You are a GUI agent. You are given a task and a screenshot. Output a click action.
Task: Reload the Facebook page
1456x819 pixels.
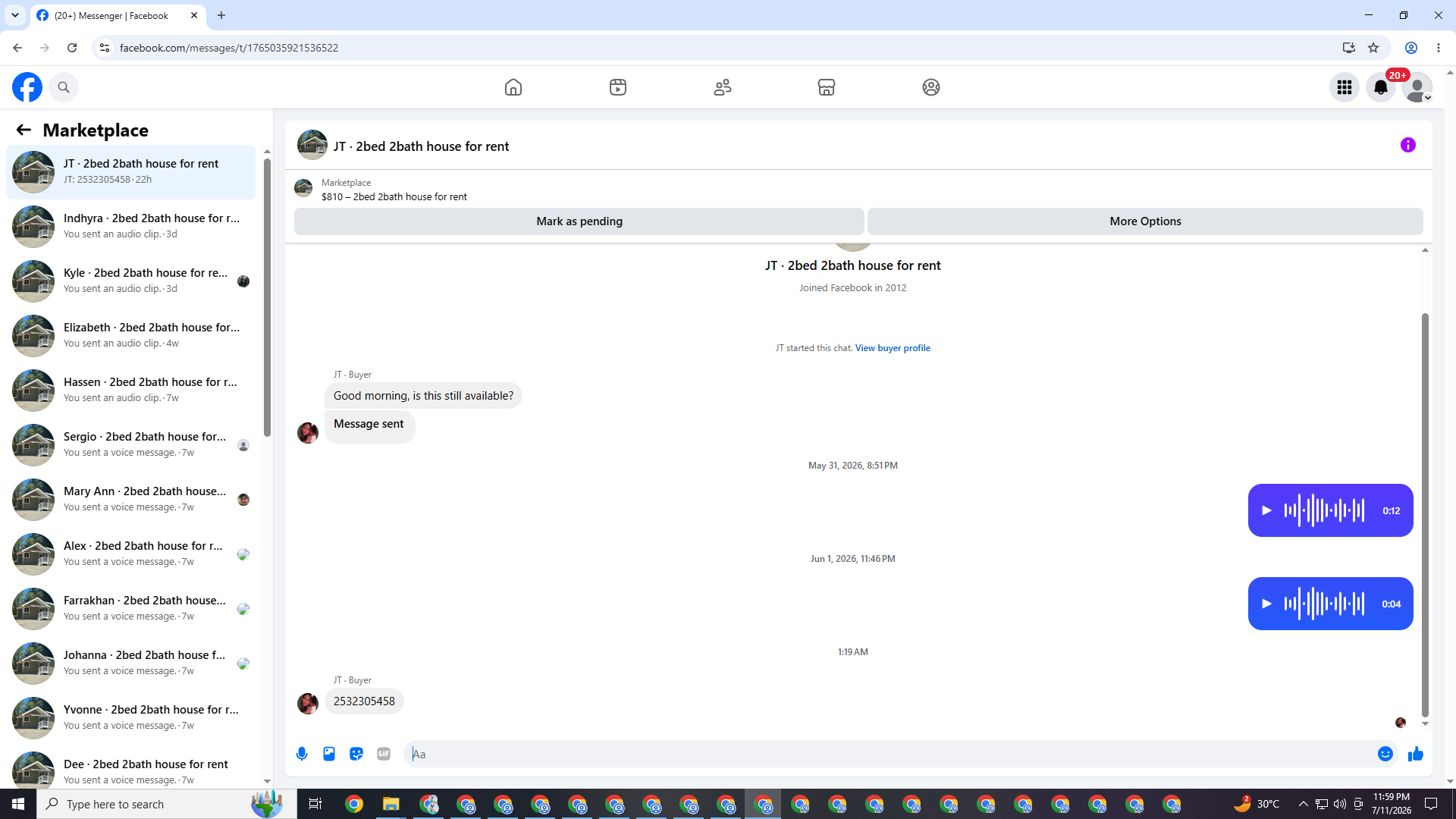72,48
